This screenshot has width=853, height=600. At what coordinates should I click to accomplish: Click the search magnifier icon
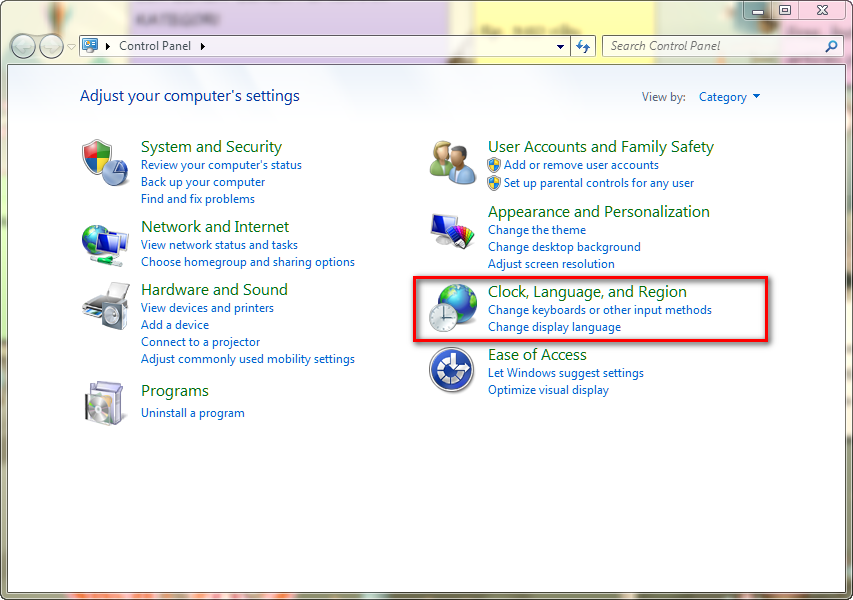(x=831, y=46)
